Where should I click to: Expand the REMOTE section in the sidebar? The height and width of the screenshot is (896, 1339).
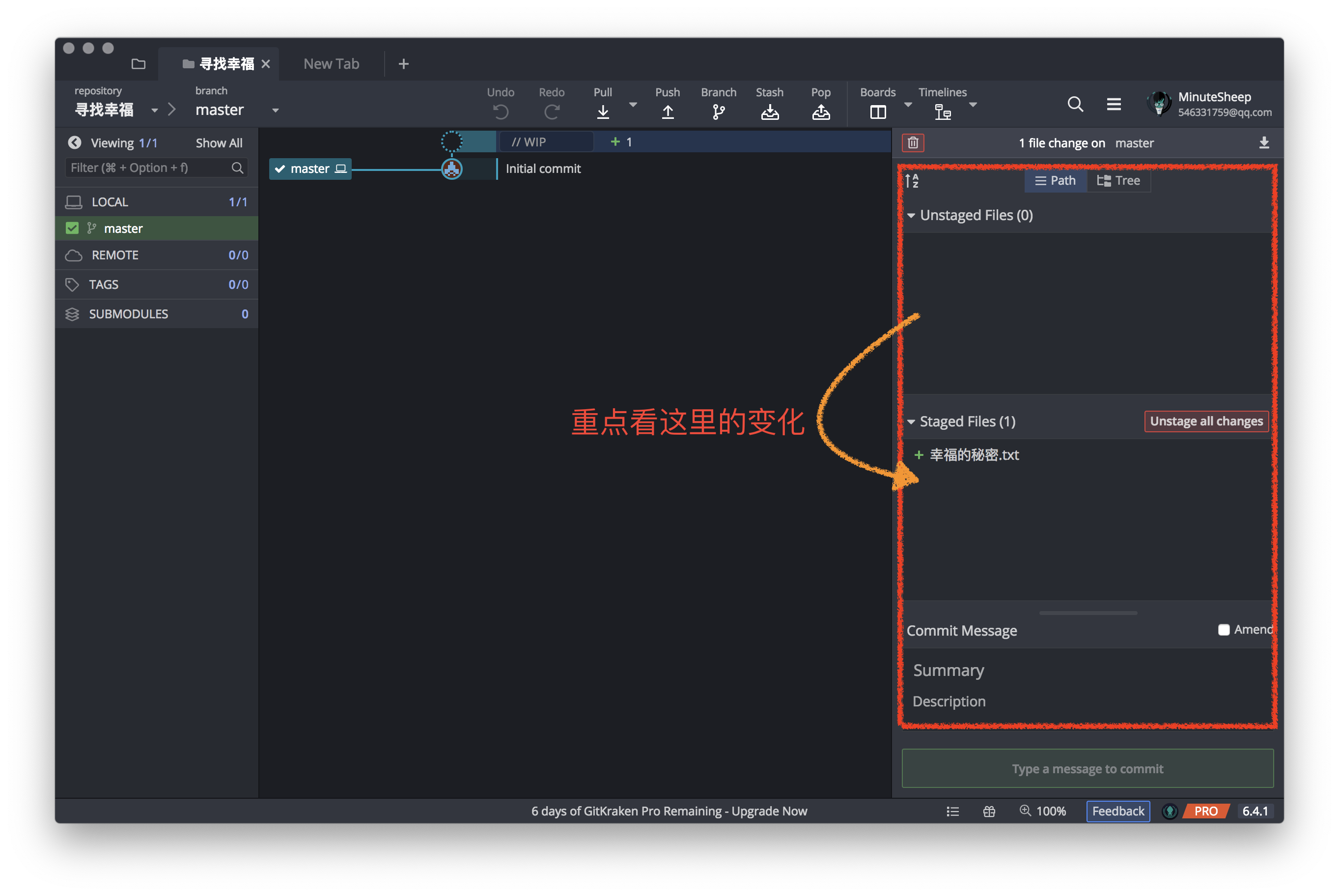(115, 255)
